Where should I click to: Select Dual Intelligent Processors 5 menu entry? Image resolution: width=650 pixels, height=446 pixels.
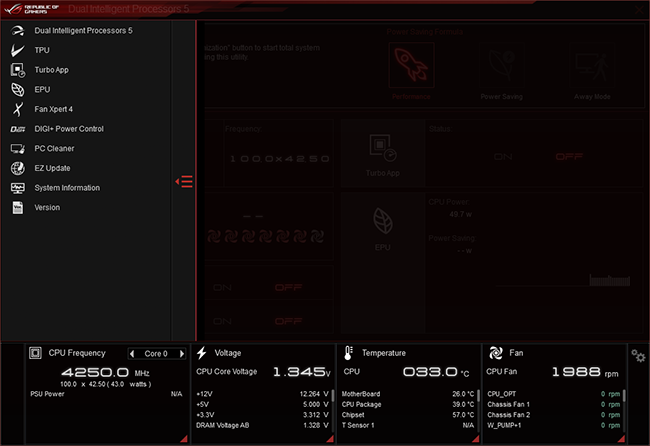coord(83,31)
